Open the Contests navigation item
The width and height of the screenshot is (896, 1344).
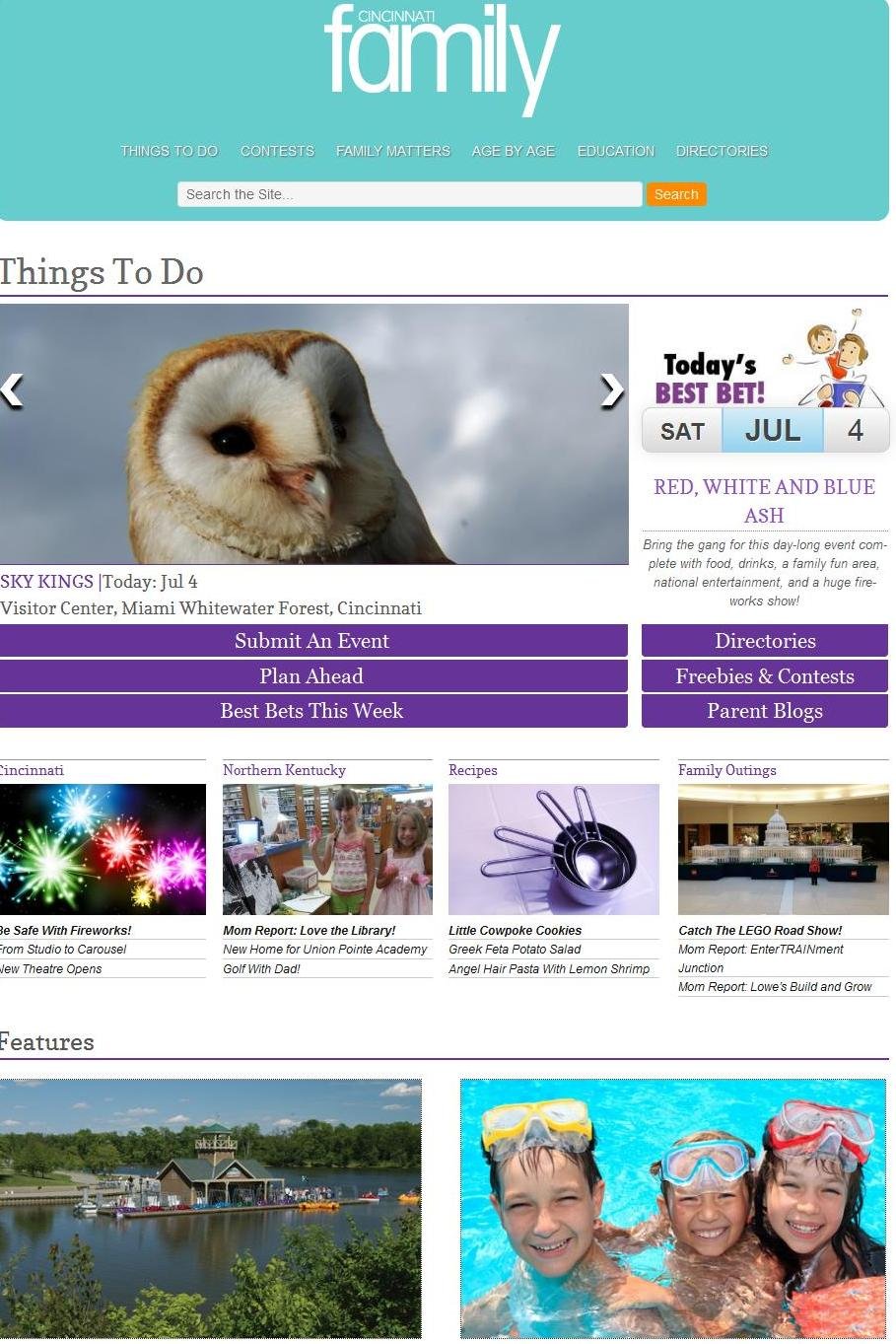pos(277,151)
